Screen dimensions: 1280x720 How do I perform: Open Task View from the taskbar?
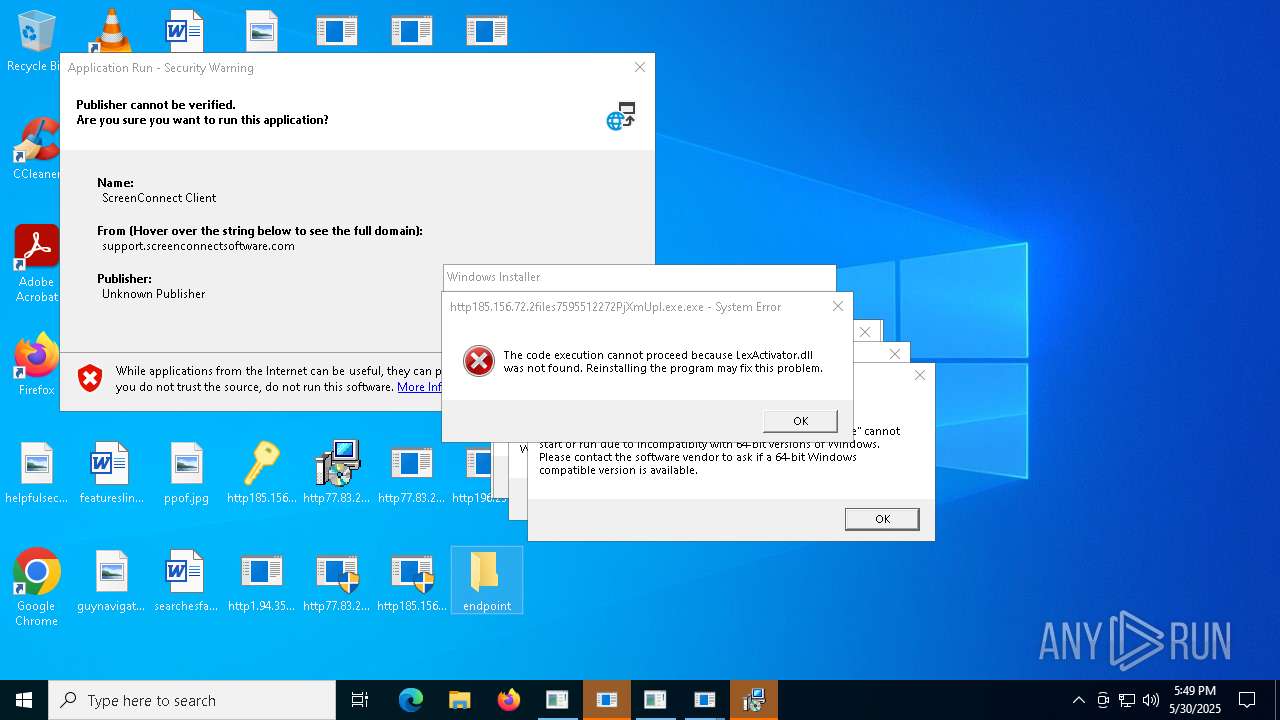point(360,700)
